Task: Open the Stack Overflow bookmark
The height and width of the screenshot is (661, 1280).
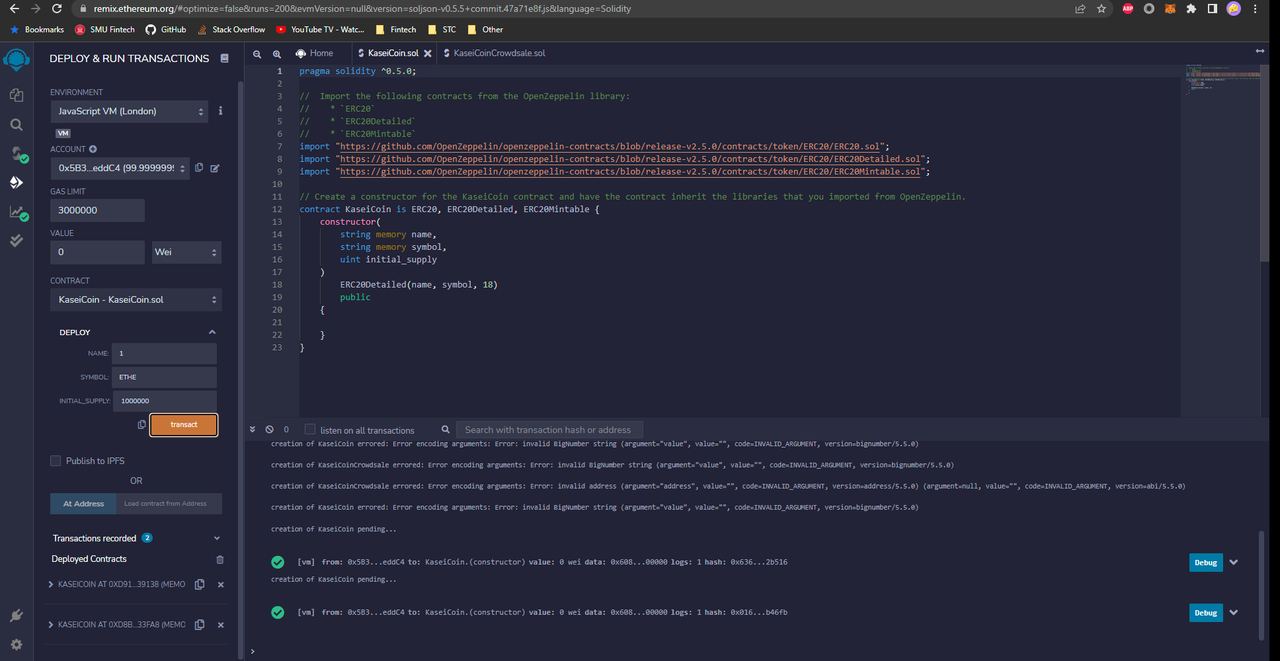Action: pos(231,30)
